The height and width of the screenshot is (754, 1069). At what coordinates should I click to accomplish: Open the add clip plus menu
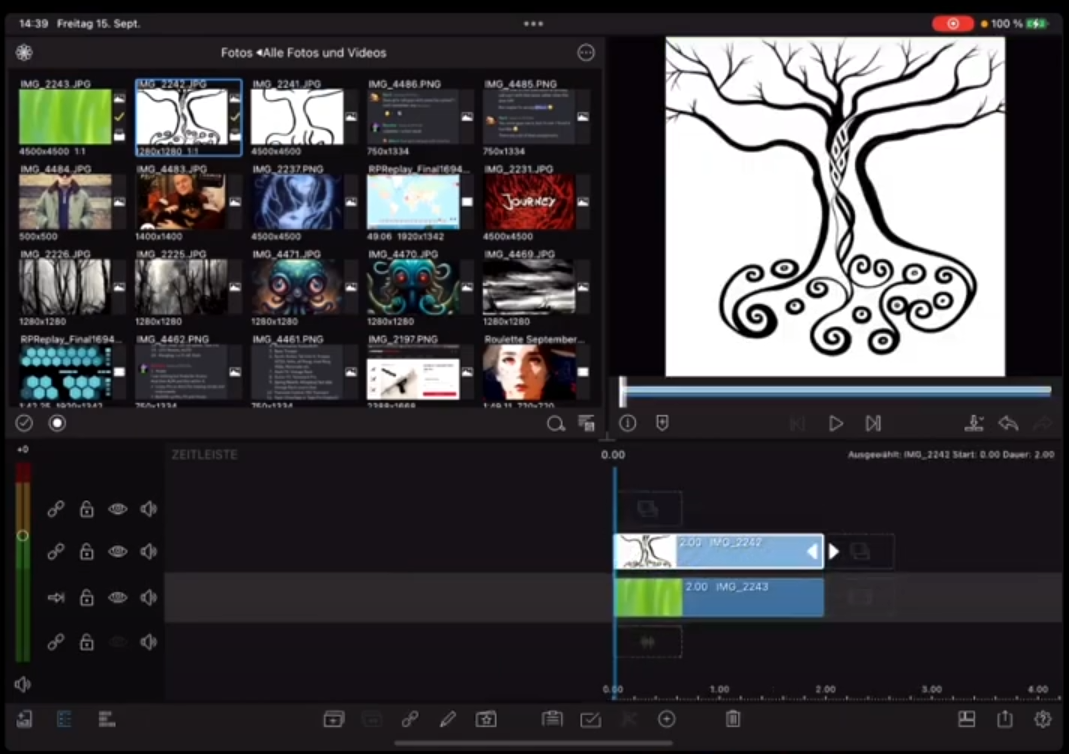coord(666,719)
